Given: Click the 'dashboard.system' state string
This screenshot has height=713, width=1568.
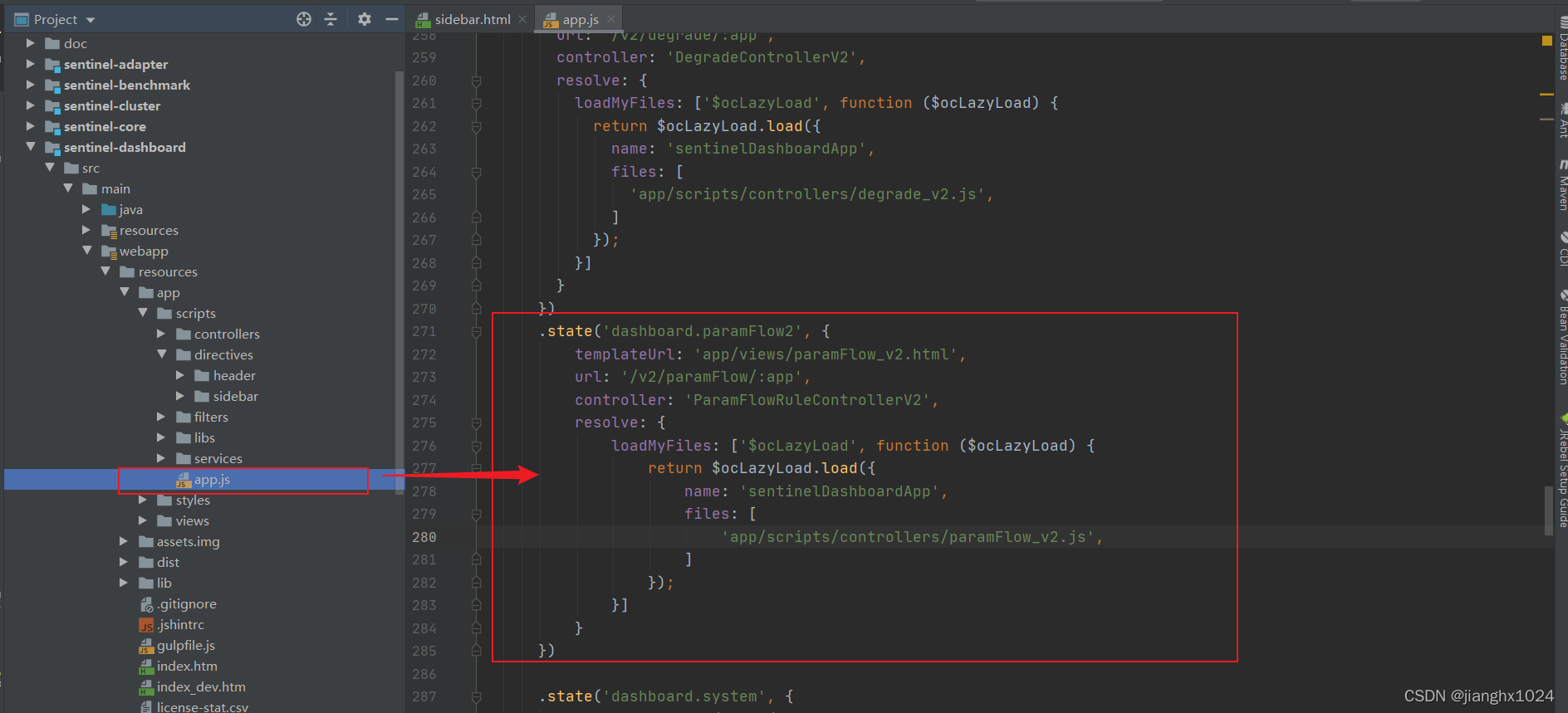Looking at the screenshot, I should 685,696.
